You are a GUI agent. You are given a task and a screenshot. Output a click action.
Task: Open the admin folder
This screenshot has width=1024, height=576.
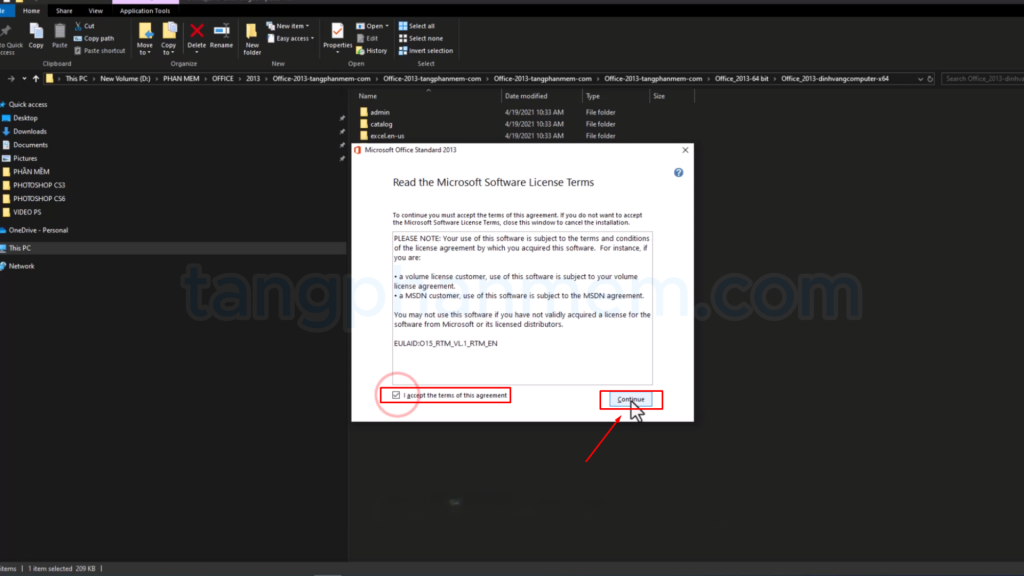[x=380, y=112]
